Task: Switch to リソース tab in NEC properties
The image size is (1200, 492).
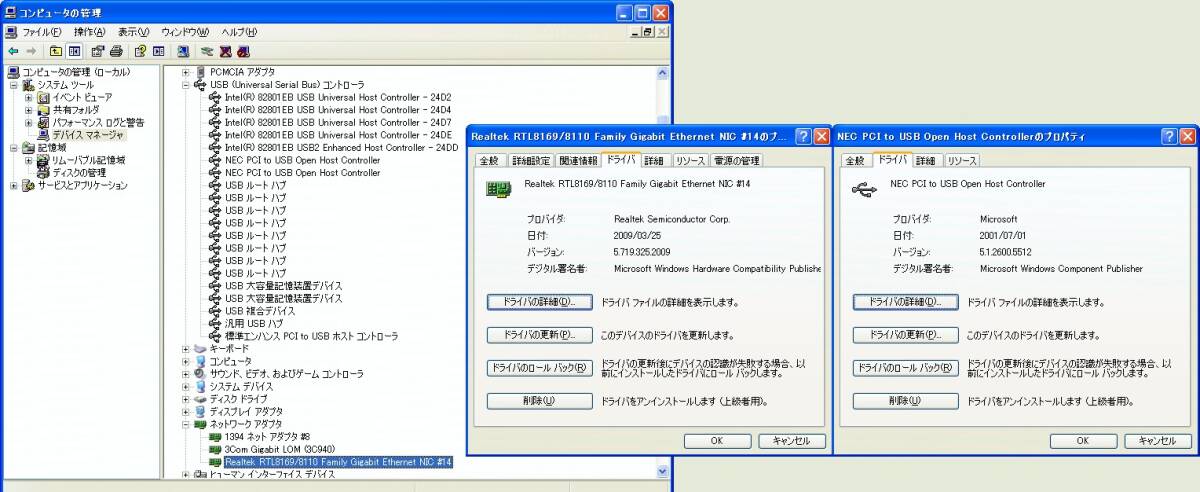Action: pos(961,160)
